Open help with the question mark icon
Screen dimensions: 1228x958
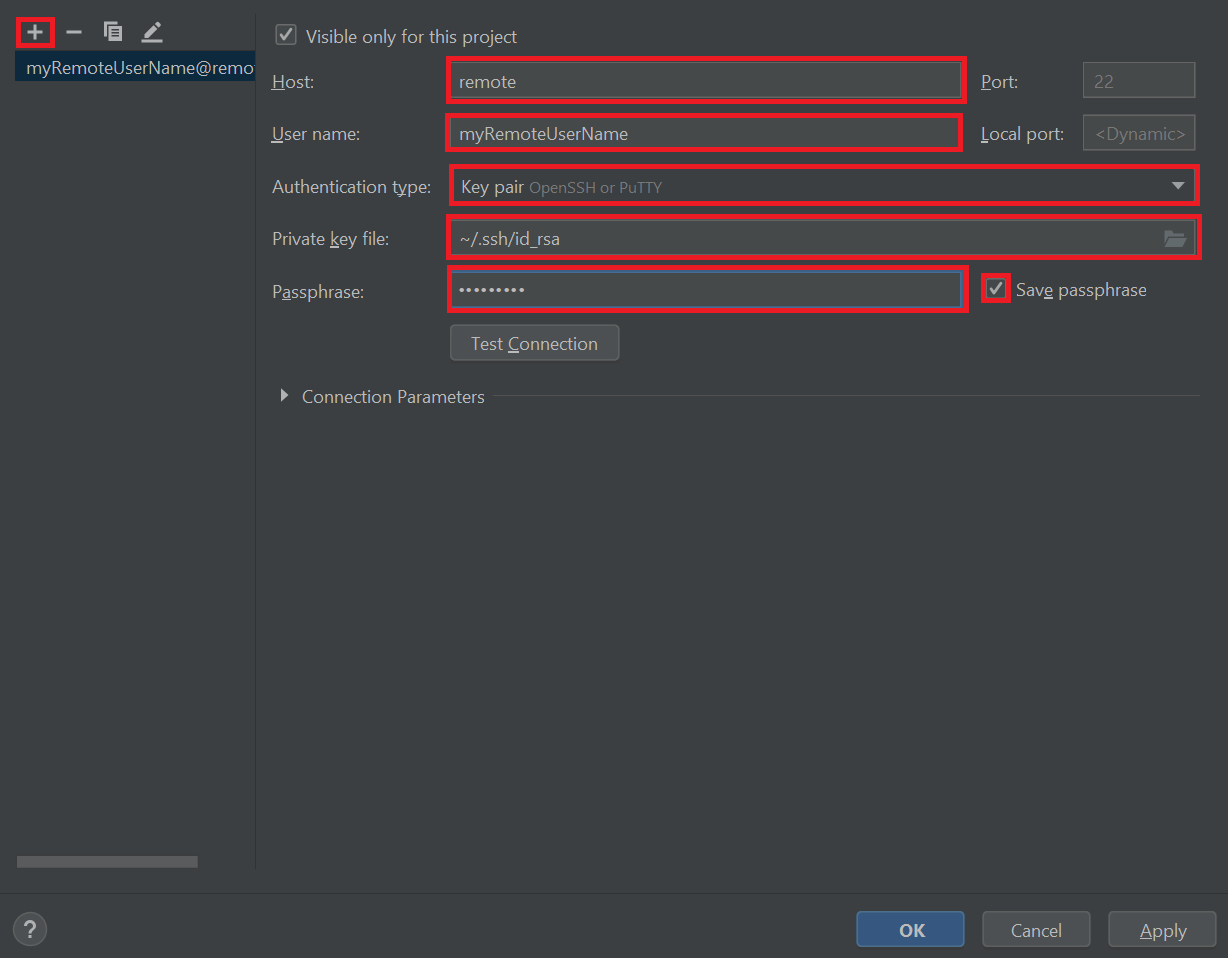pyautogui.click(x=30, y=929)
